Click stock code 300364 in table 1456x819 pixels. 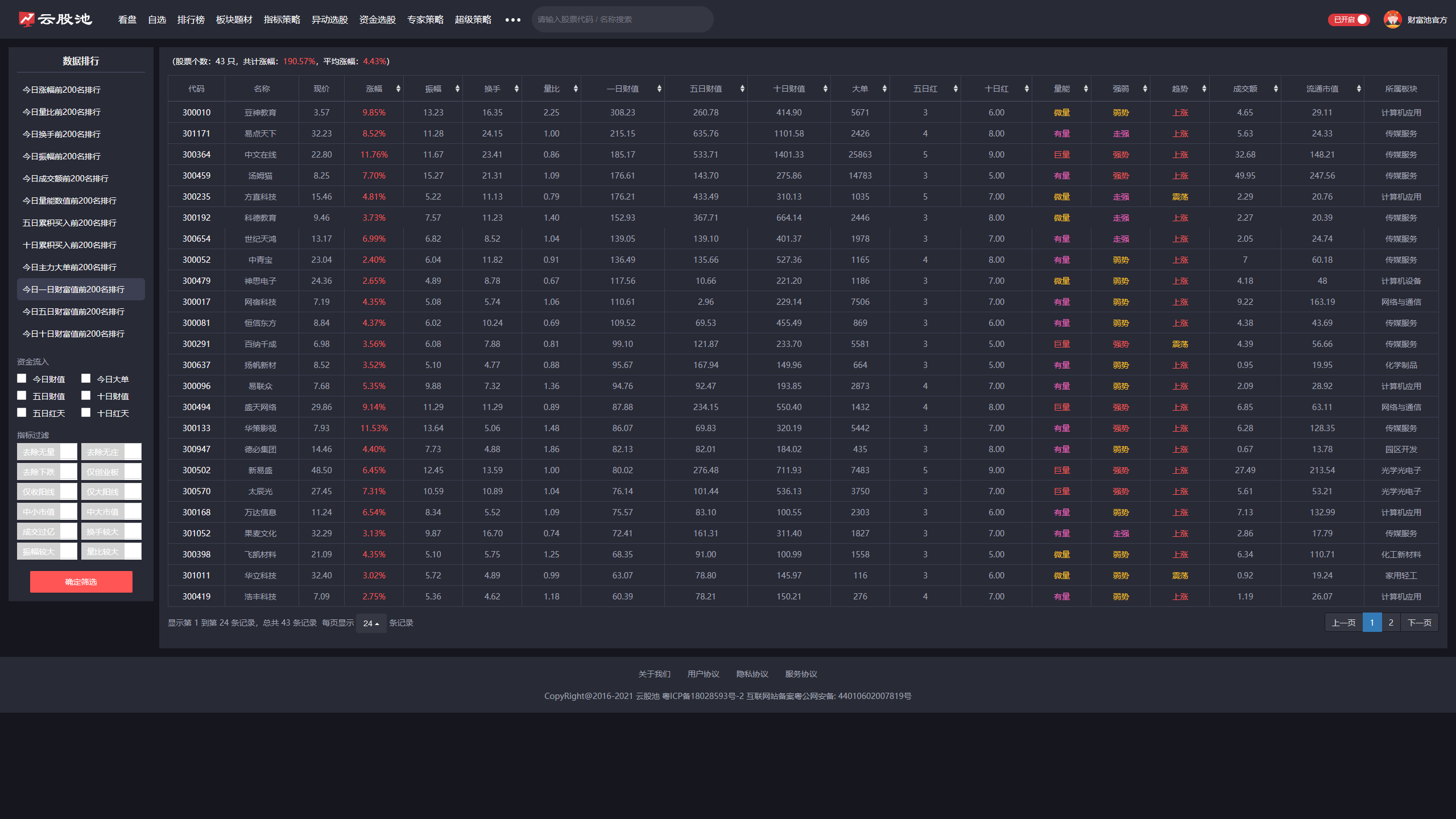tap(196, 155)
